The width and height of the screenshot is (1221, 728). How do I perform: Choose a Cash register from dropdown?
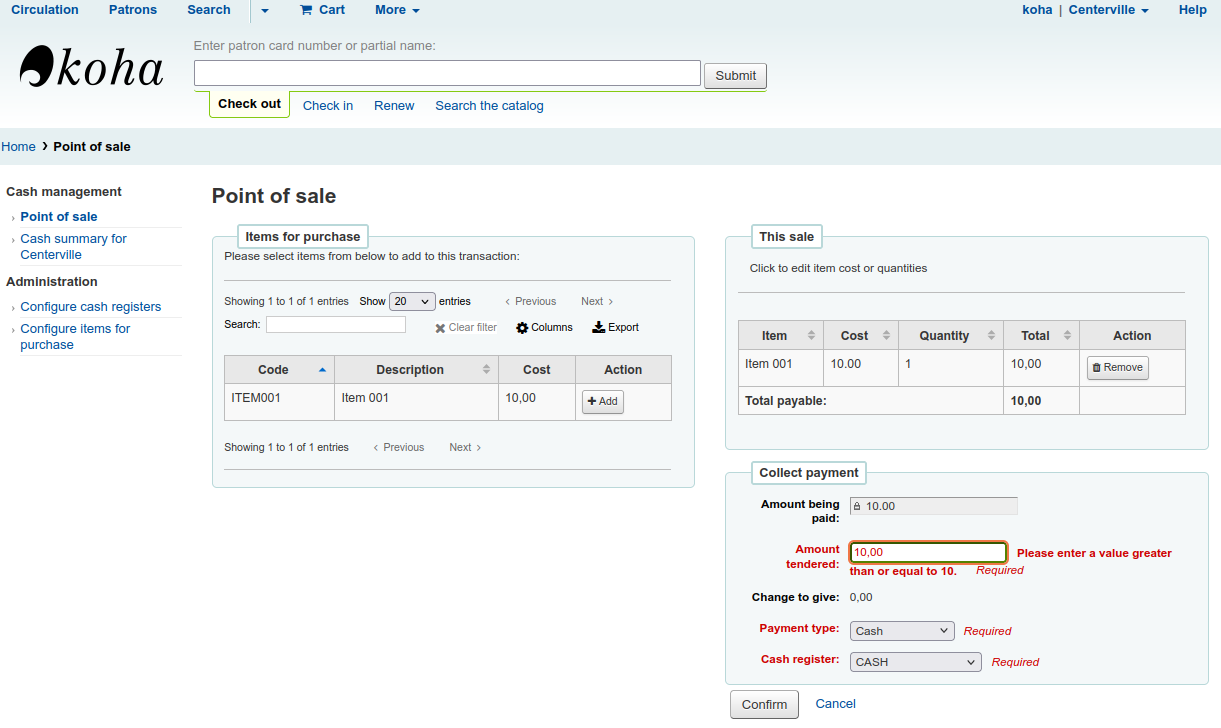click(915, 662)
